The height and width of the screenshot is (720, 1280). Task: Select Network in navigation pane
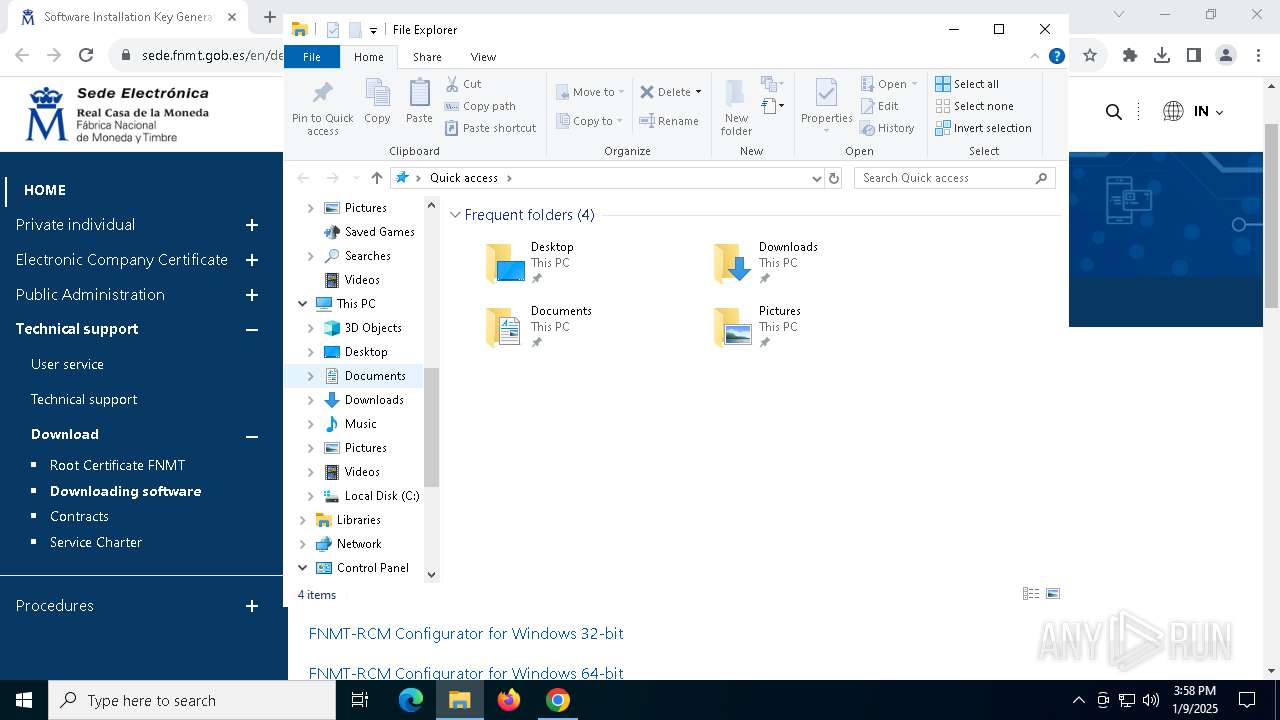(359, 544)
